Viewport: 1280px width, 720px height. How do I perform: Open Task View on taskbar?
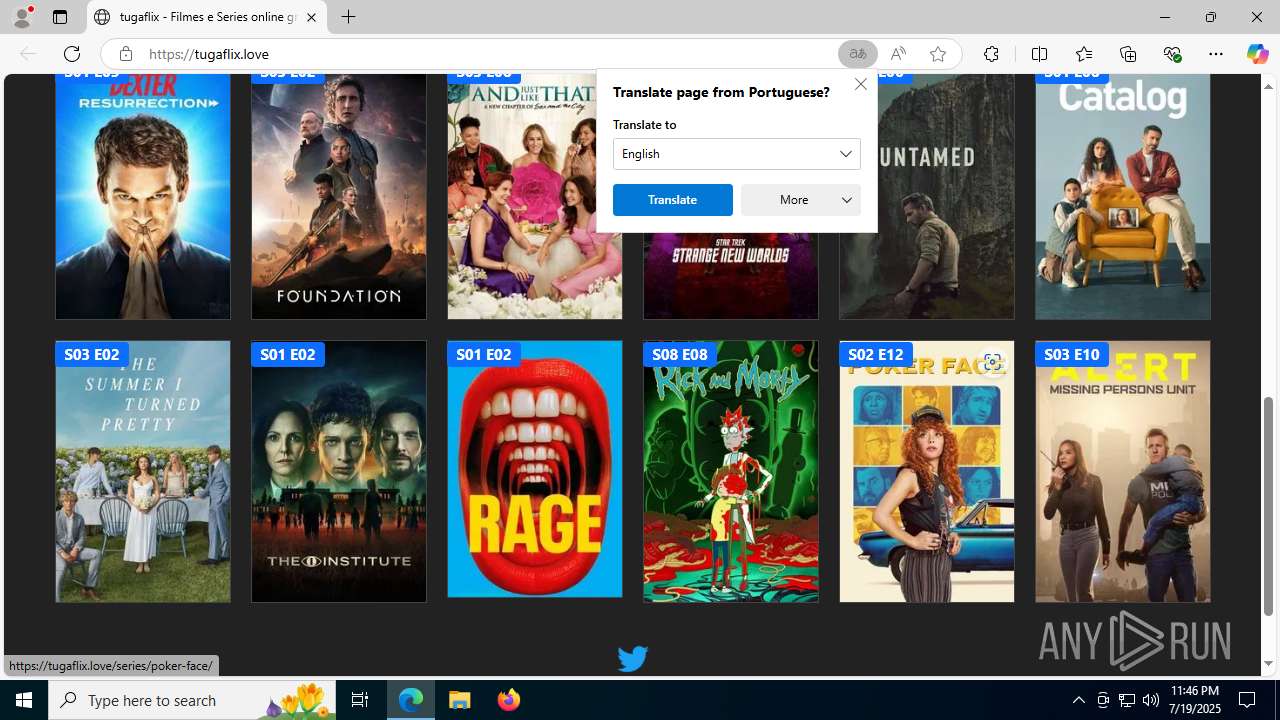point(360,700)
